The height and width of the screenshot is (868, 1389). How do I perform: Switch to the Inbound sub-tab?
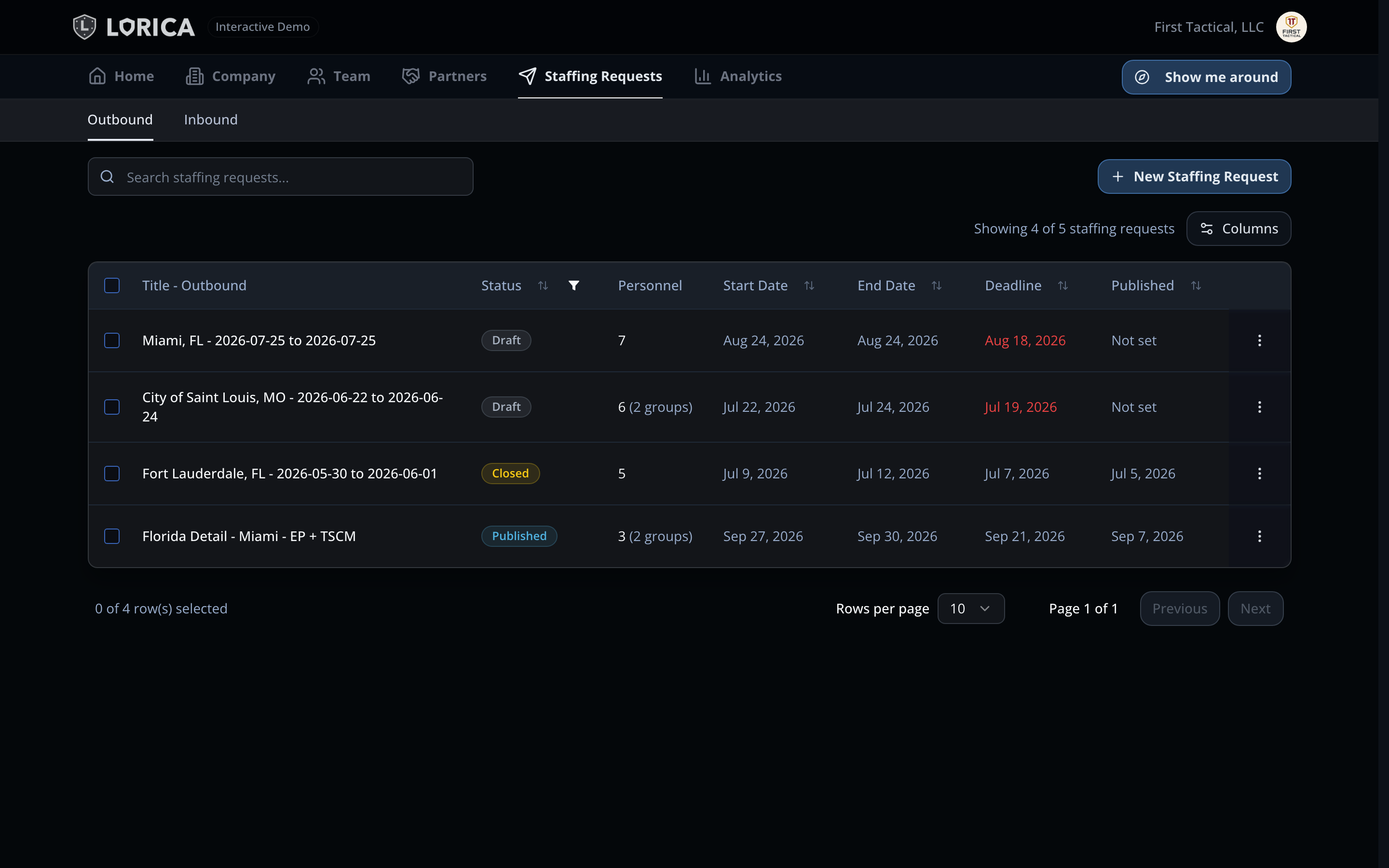click(x=211, y=120)
